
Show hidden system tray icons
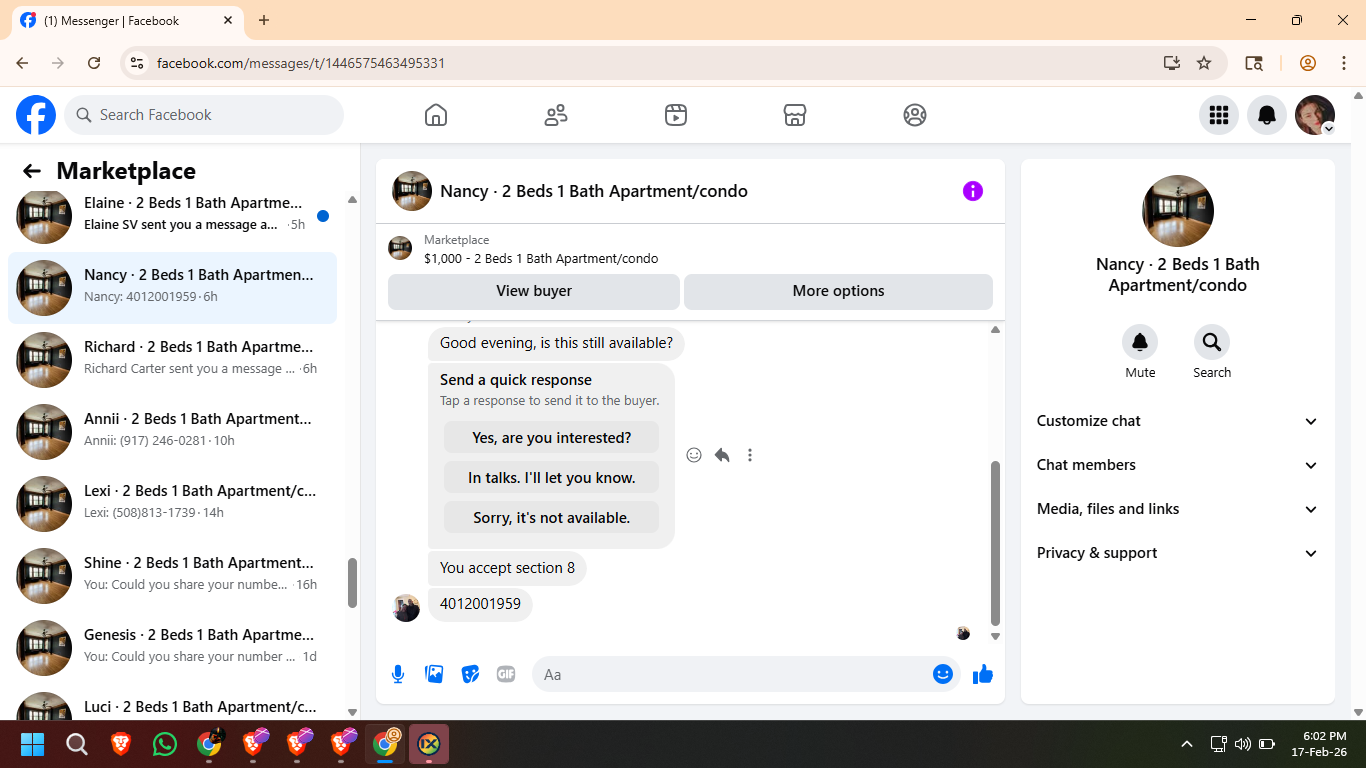click(x=1187, y=744)
